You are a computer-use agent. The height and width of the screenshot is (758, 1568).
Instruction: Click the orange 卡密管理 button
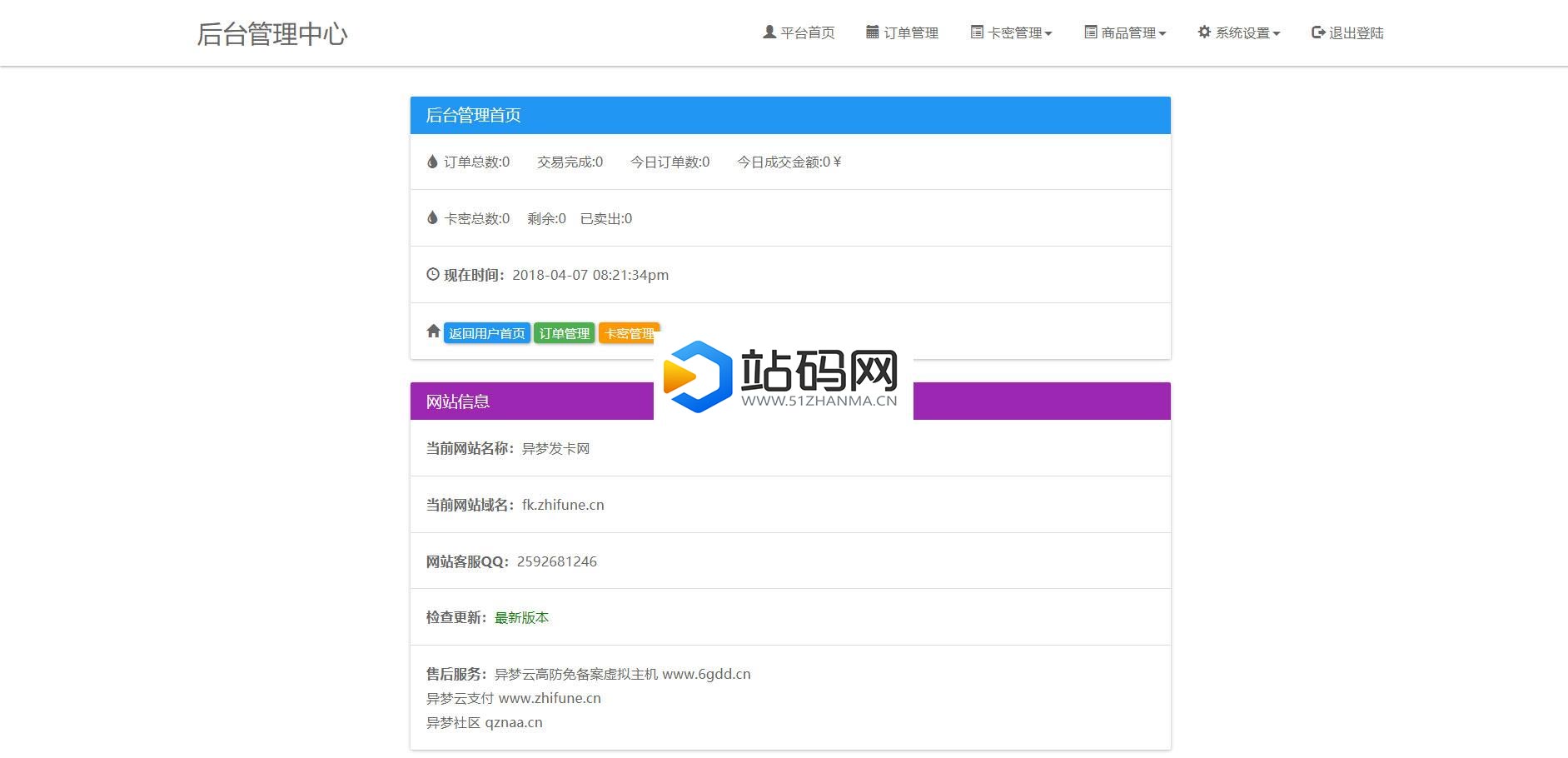coord(629,333)
